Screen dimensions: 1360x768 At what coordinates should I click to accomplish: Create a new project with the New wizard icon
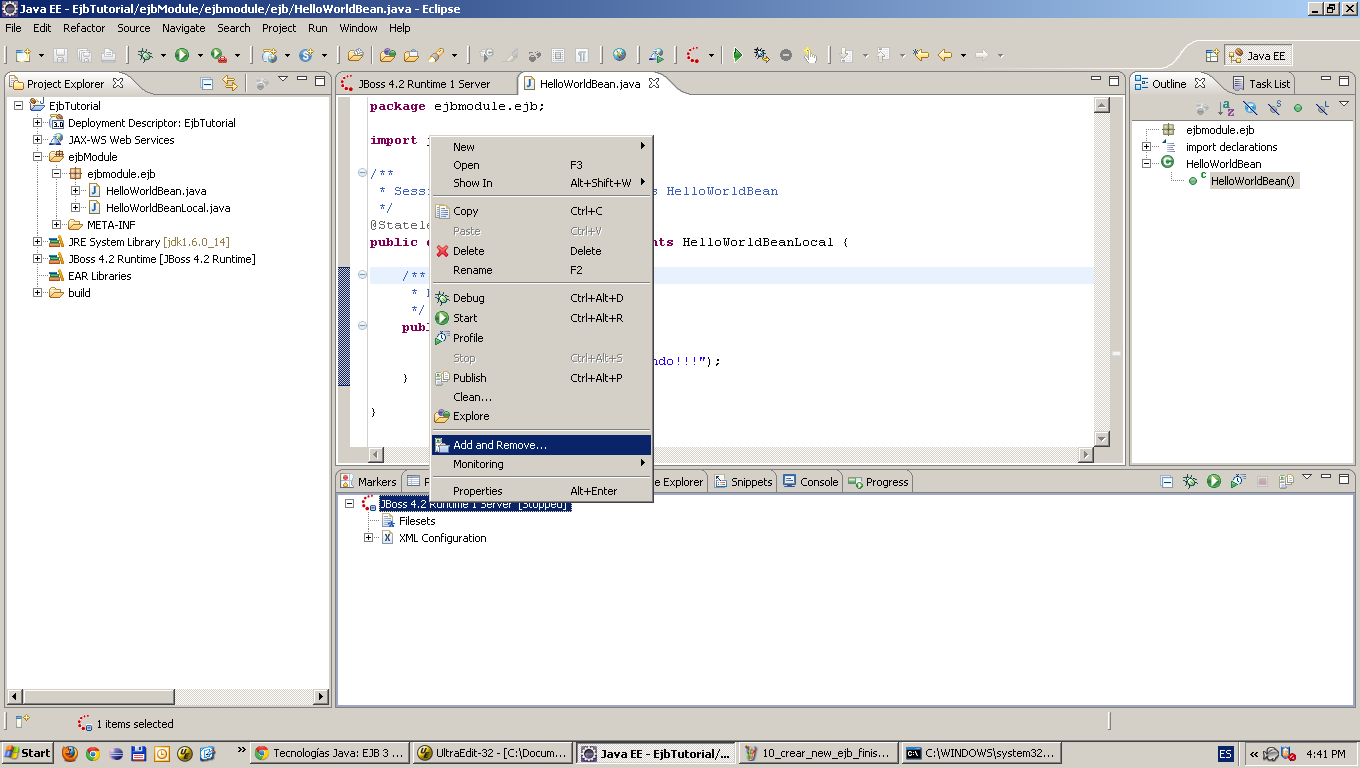pyautogui.click(x=22, y=55)
